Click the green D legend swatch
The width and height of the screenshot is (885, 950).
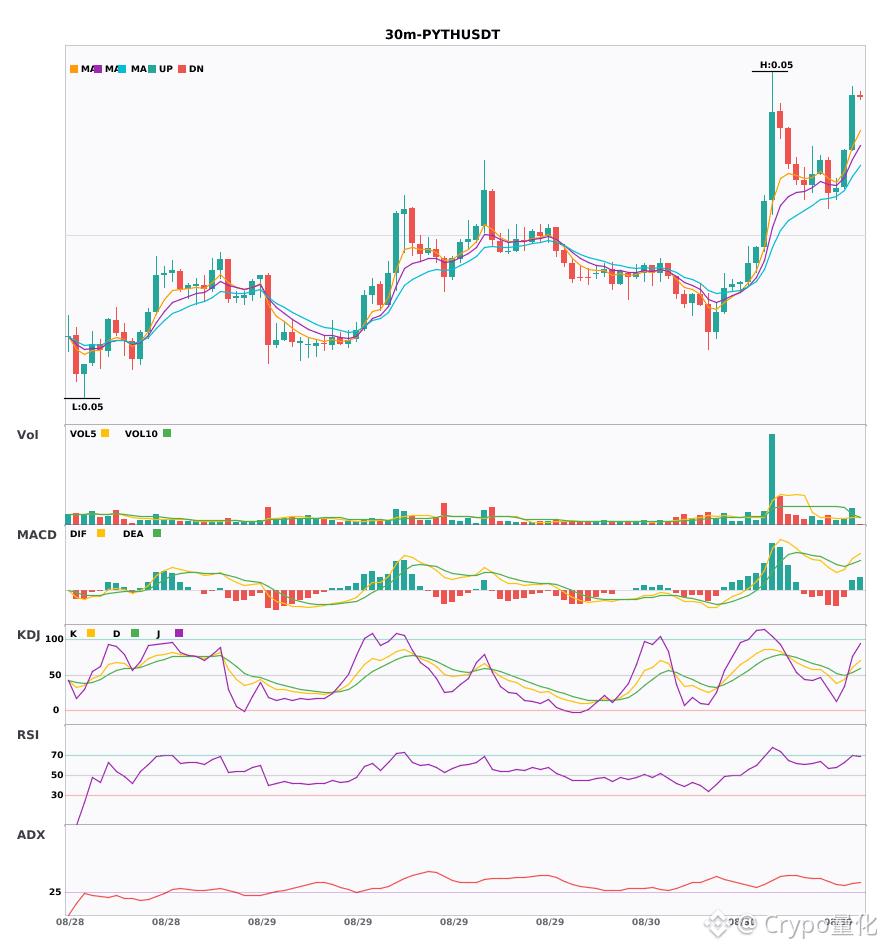pos(135,633)
